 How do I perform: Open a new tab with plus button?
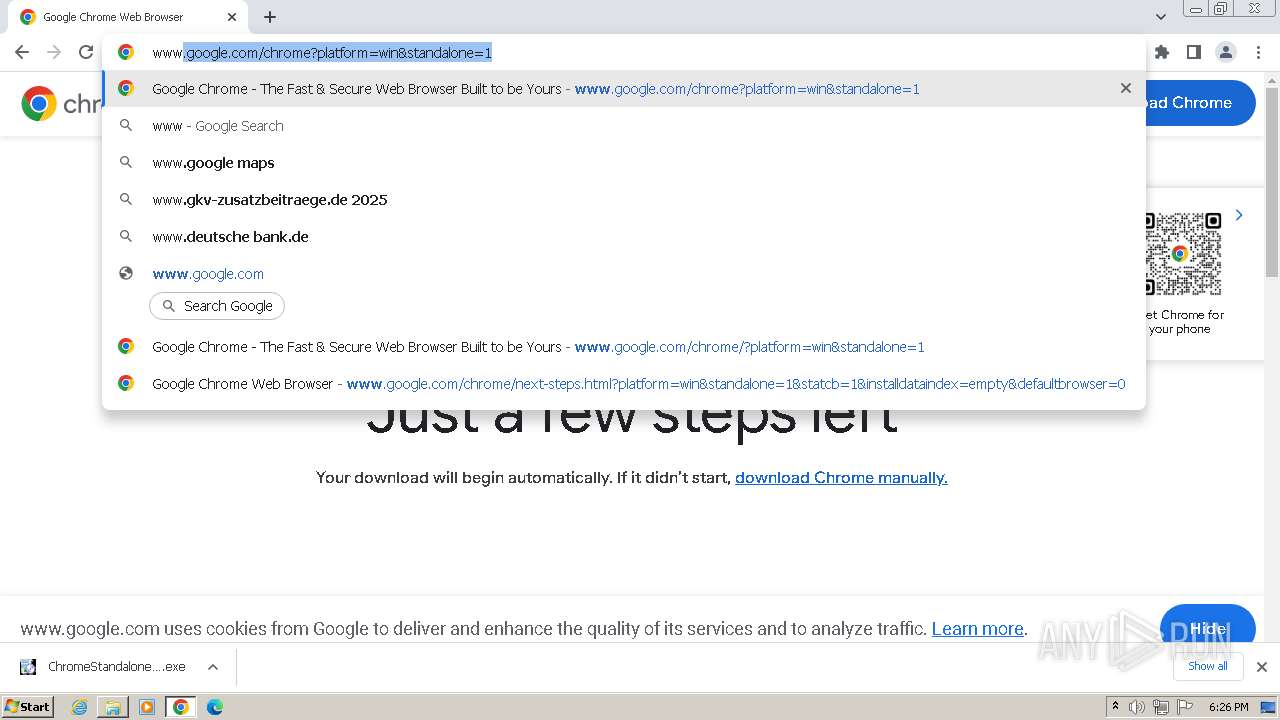pos(270,17)
